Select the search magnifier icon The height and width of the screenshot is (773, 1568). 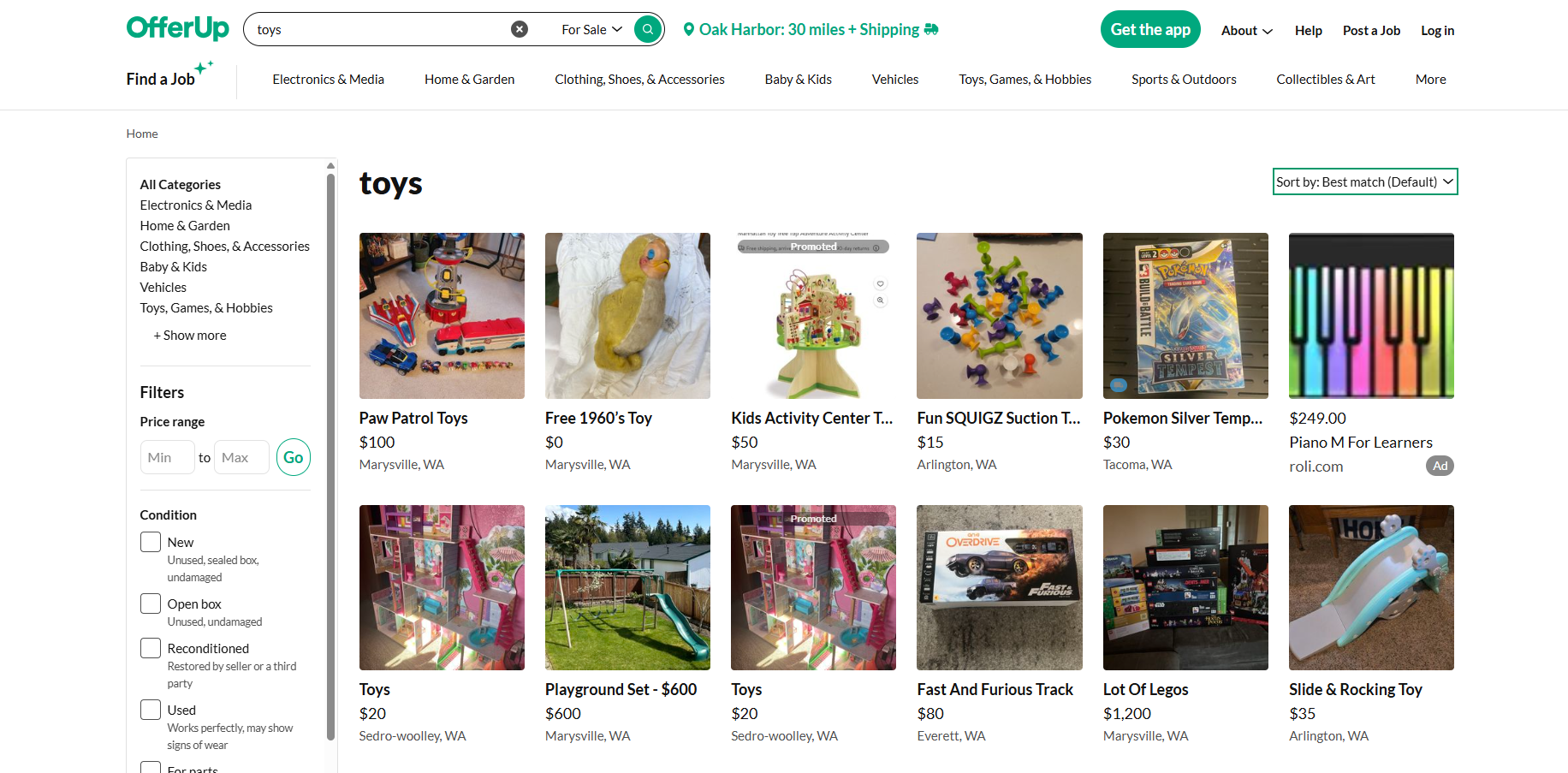click(647, 28)
